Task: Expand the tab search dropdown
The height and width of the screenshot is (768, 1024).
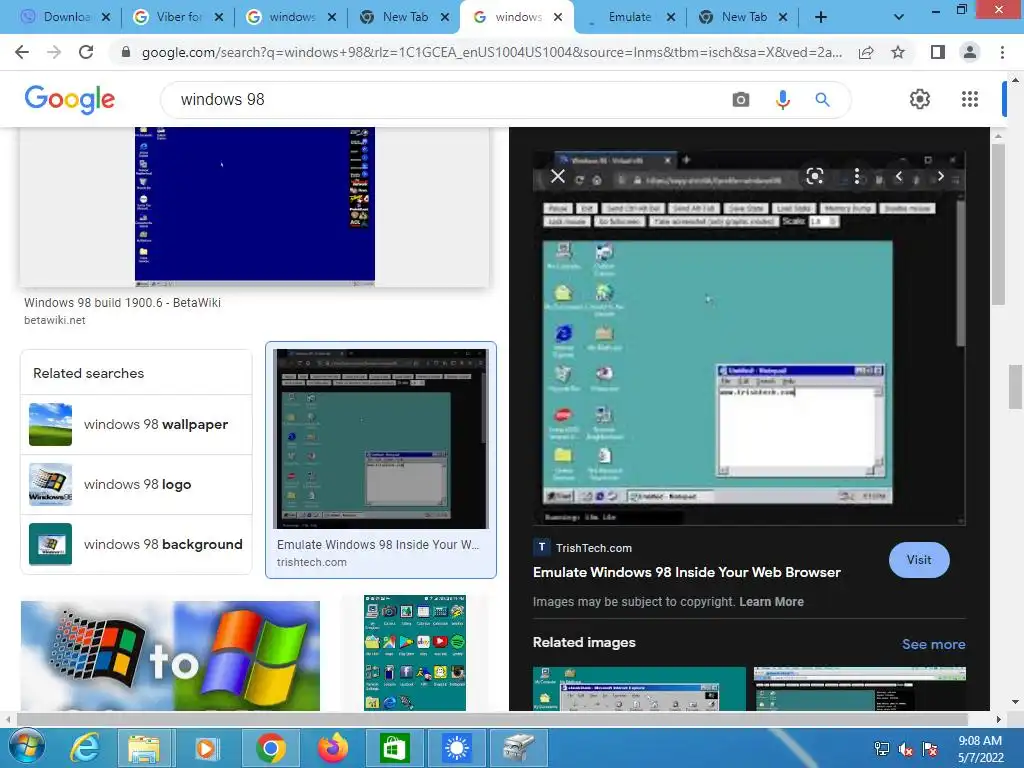Action: point(899,18)
